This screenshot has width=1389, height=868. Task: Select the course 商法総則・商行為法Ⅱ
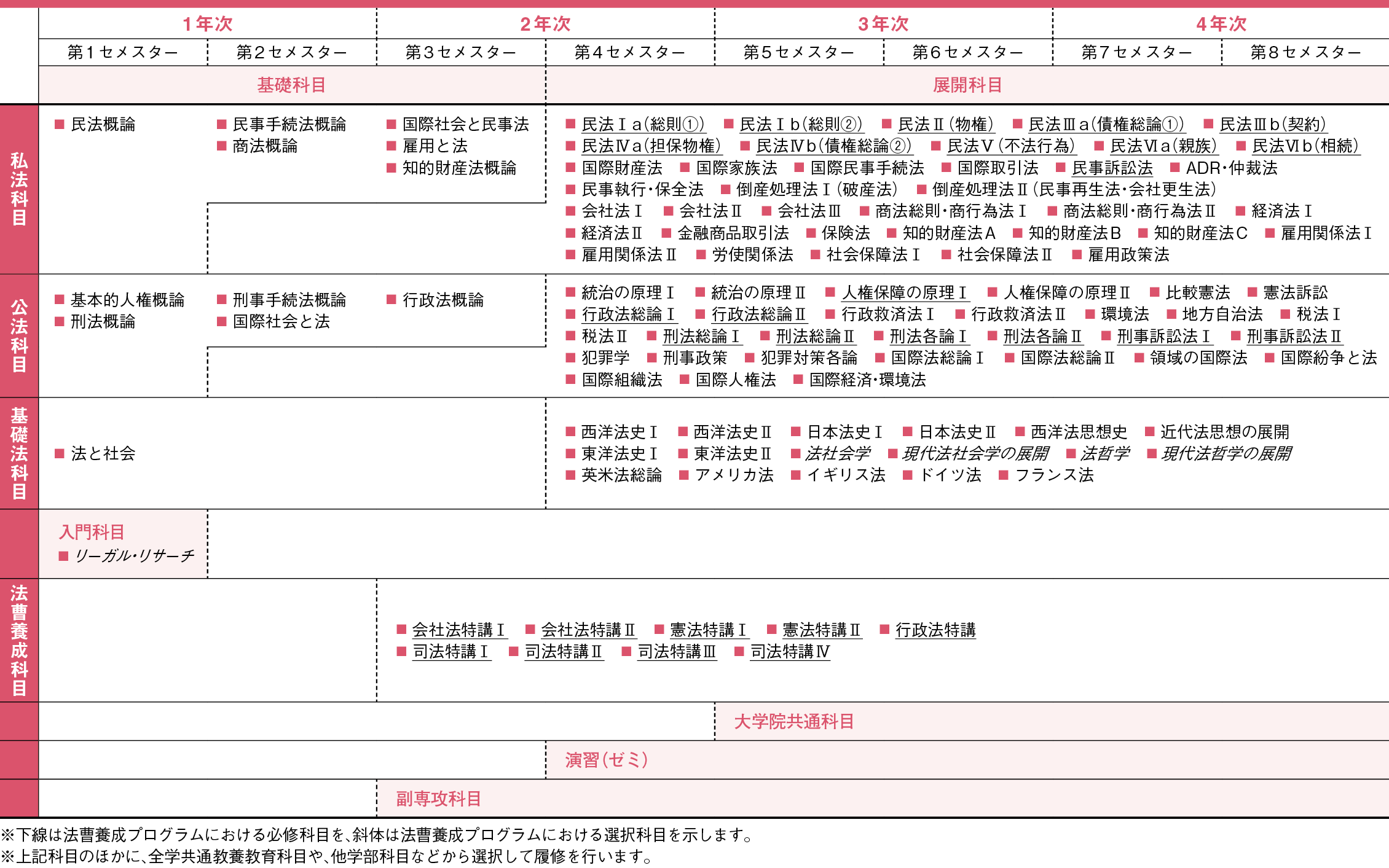click(x=1139, y=211)
